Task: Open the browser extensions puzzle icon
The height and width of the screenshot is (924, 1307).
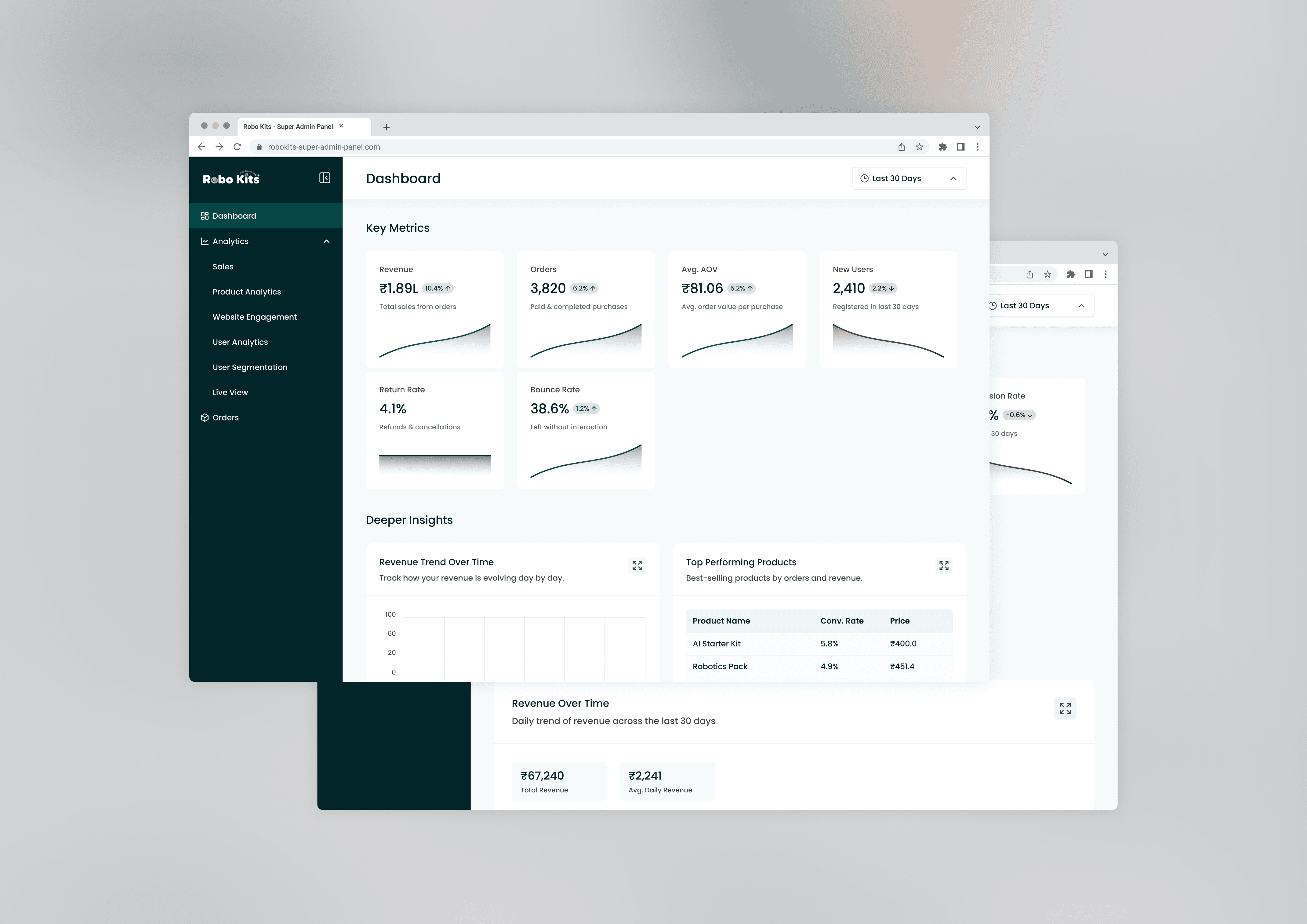Action: (943, 147)
